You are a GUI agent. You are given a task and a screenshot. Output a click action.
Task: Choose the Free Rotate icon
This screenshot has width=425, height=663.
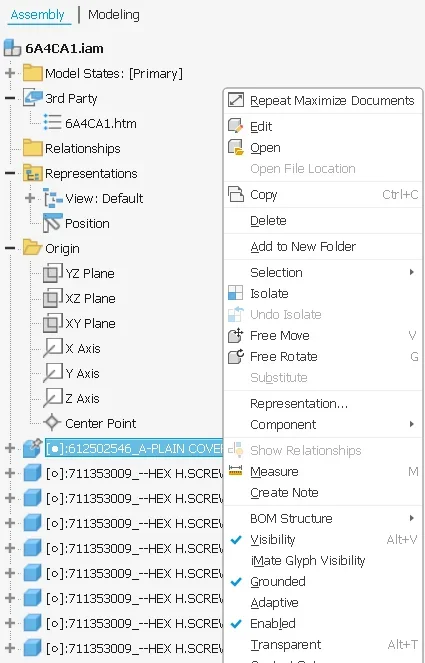tap(236, 356)
